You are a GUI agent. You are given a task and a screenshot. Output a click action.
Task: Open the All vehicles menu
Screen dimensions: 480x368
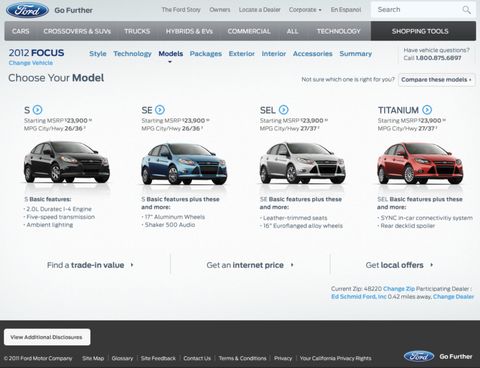(x=292, y=31)
